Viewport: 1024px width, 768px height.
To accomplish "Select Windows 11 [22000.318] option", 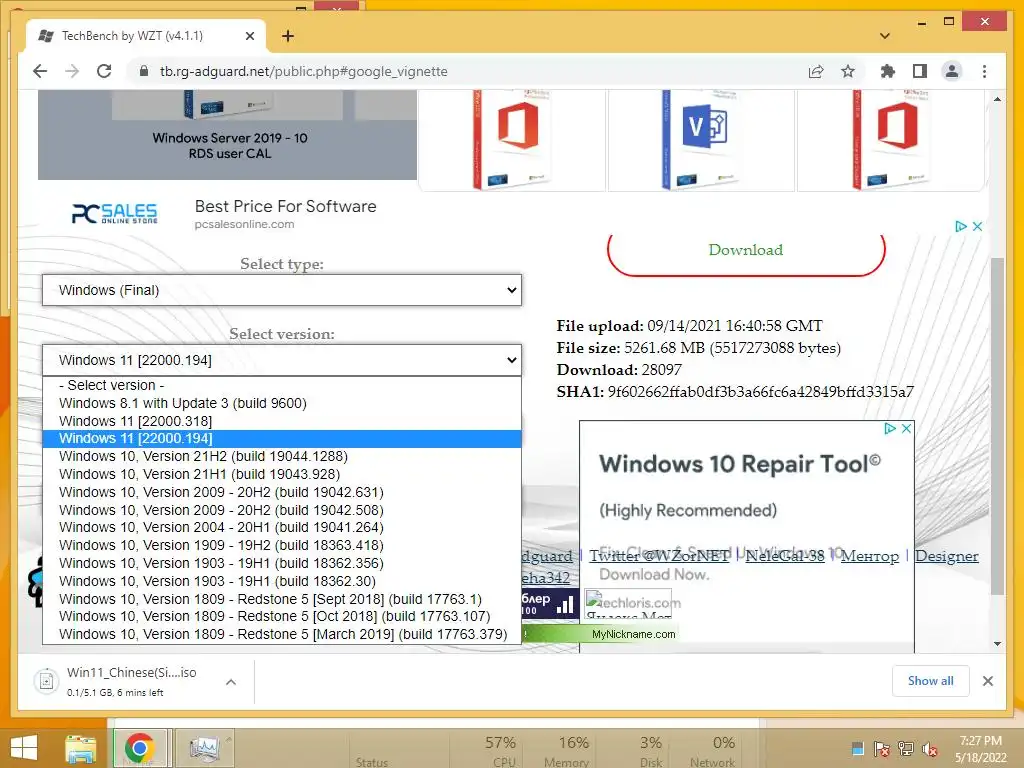I will pos(282,421).
